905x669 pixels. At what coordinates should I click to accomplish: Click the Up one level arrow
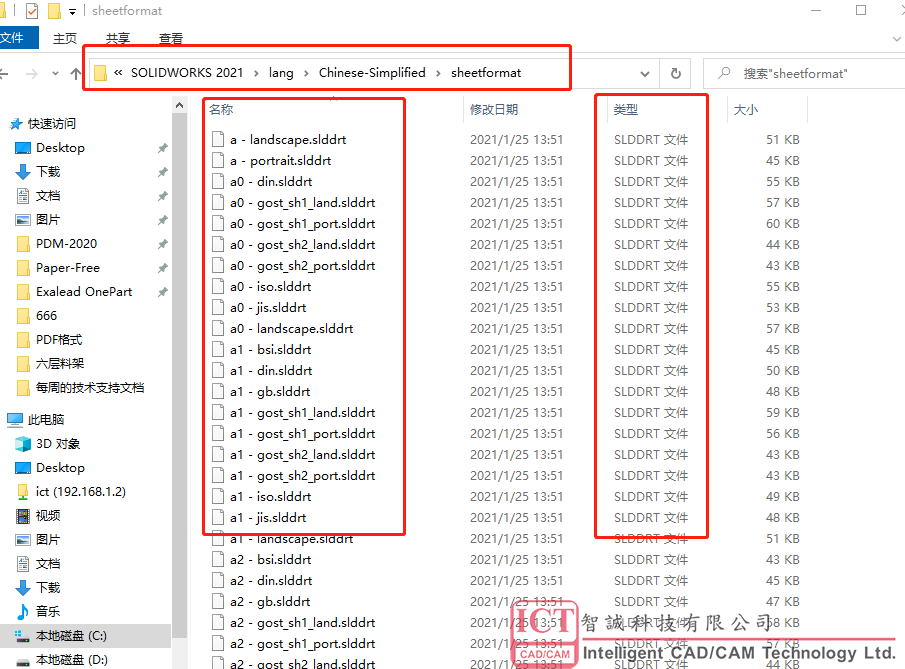76,73
